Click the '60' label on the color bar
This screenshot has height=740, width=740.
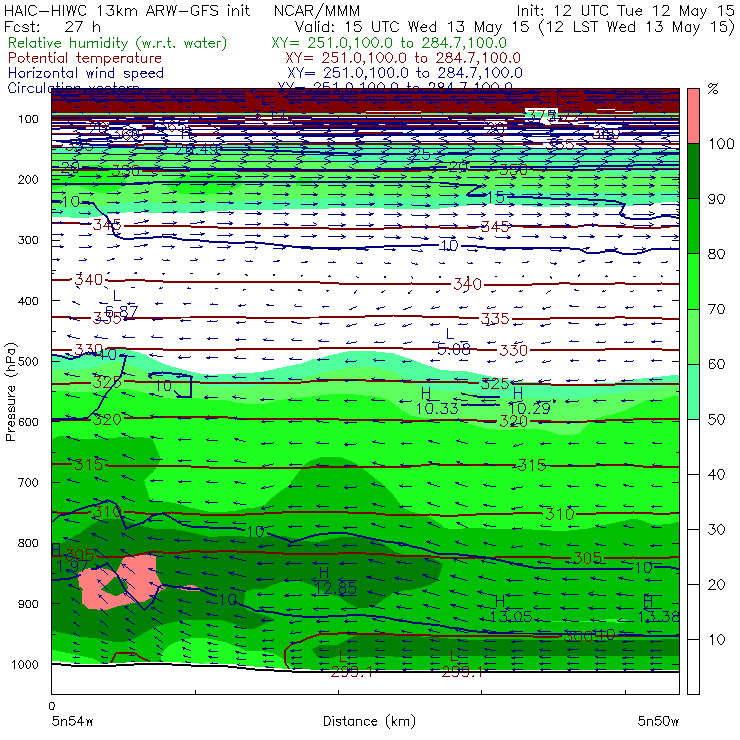pyautogui.click(x=716, y=364)
